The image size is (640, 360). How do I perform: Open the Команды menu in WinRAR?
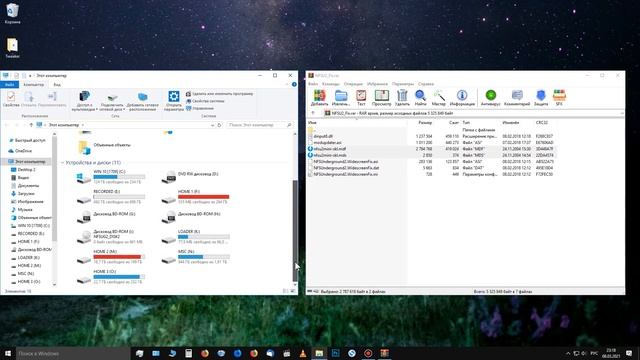[331, 84]
